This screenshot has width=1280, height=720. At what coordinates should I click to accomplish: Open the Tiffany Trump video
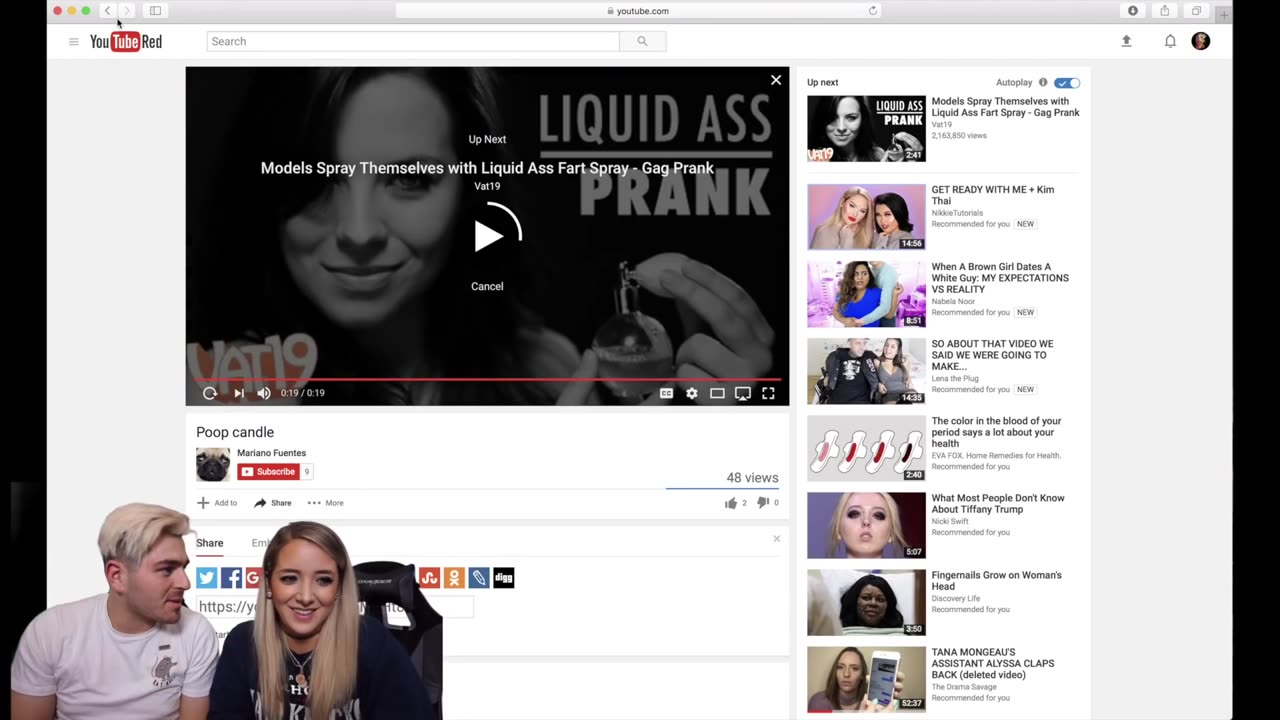click(998, 503)
